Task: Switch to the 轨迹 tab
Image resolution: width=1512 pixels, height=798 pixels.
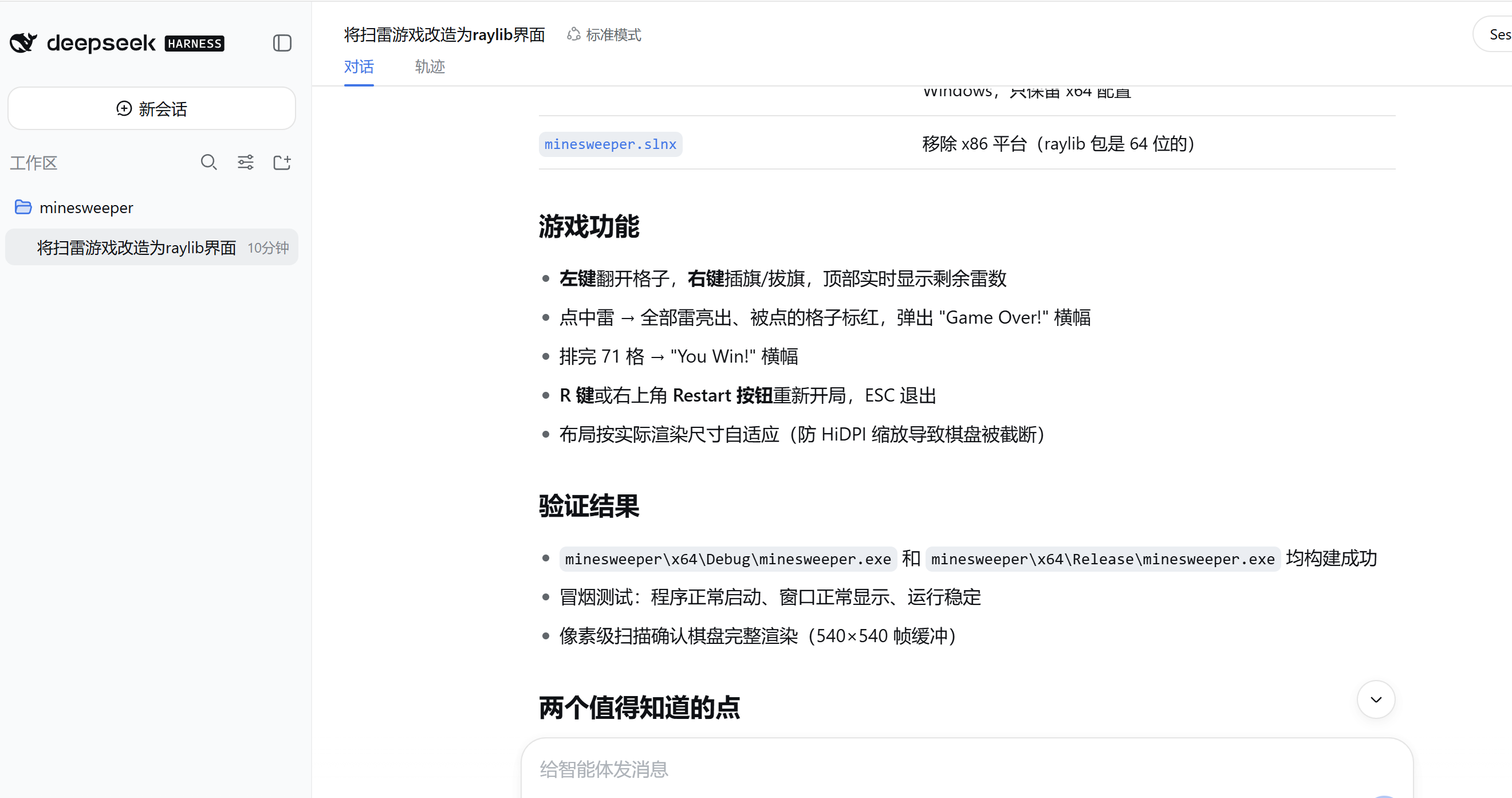Action: [430, 67]
